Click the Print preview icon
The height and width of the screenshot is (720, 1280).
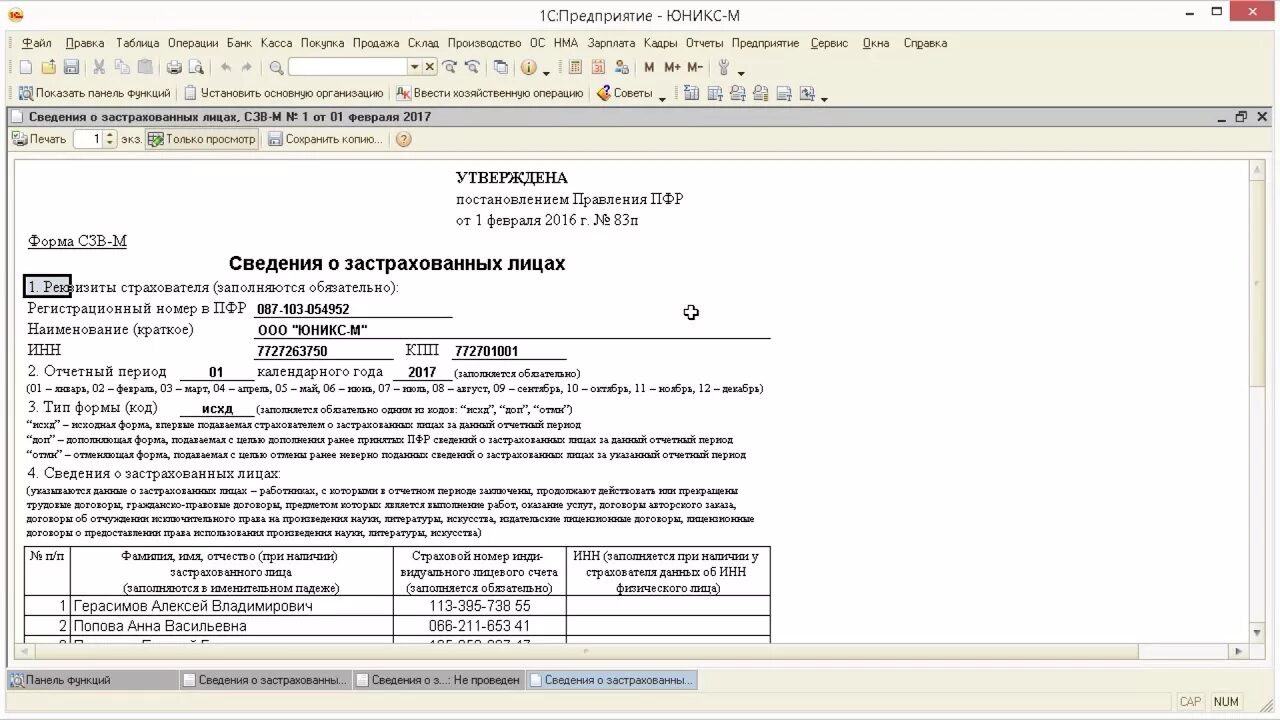point(196,67)
